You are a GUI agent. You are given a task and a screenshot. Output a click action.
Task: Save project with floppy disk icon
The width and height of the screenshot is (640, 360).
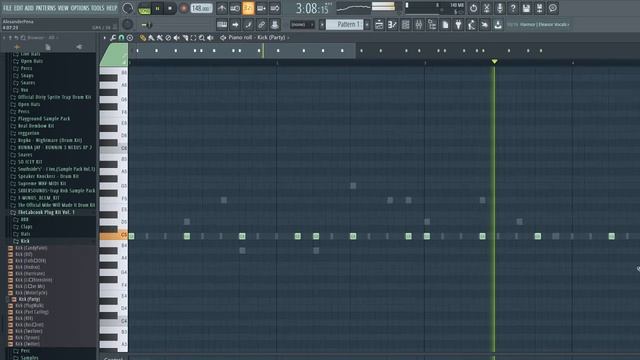pos(526,8)
